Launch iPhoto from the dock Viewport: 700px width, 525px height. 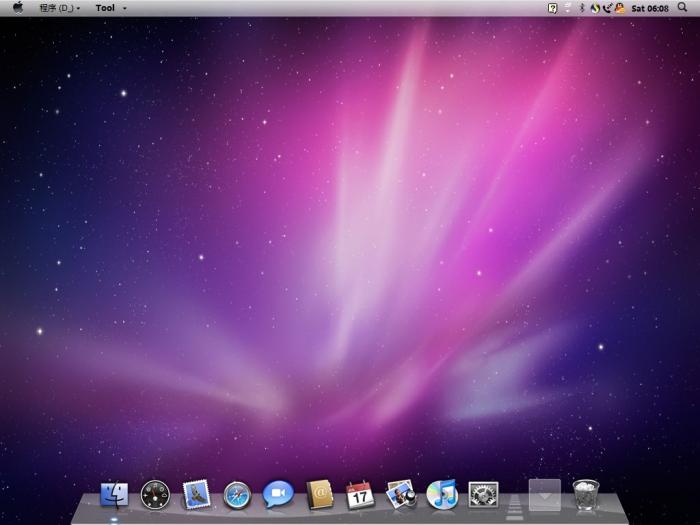pyautogui.click(x=401, y=494)
